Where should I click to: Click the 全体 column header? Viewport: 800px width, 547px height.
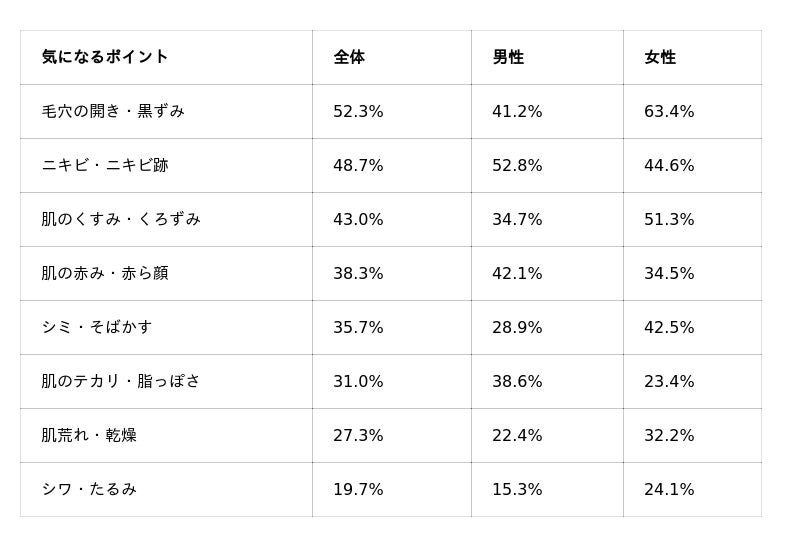[x=349, y=57]
